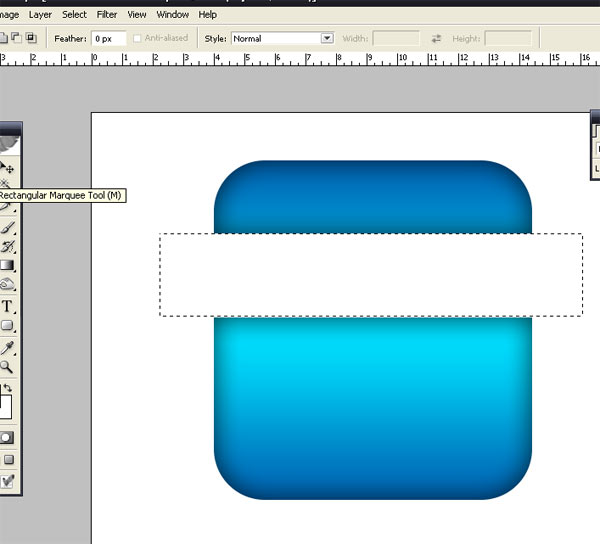
Task: Select the Type tool
Action: (7, 306)
